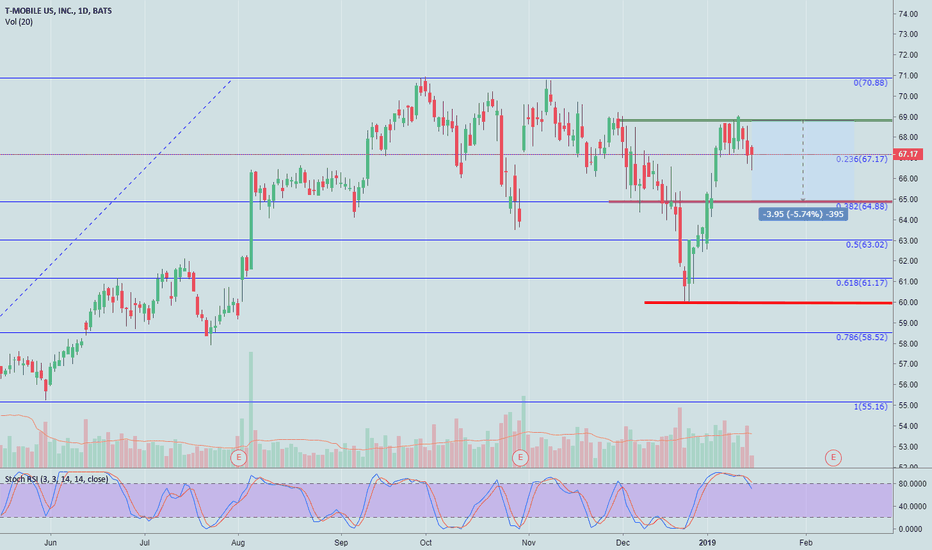Viewport: 932px width, 550px height.
Task: Click the 72.00 price axis label
Action: [x=908, y=55]
